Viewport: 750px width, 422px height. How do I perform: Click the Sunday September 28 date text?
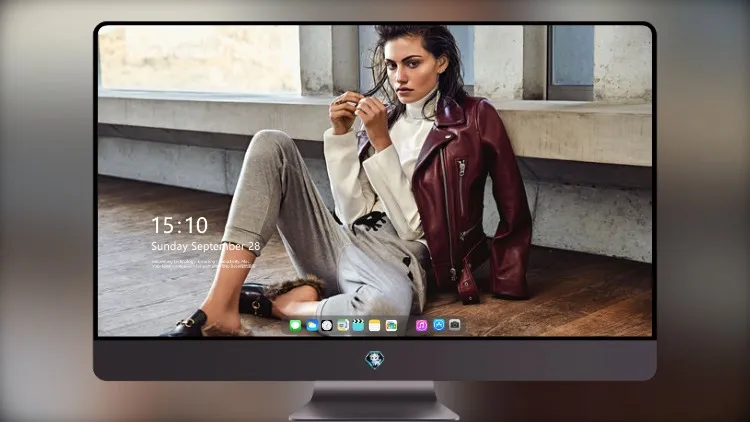point(206,246)
